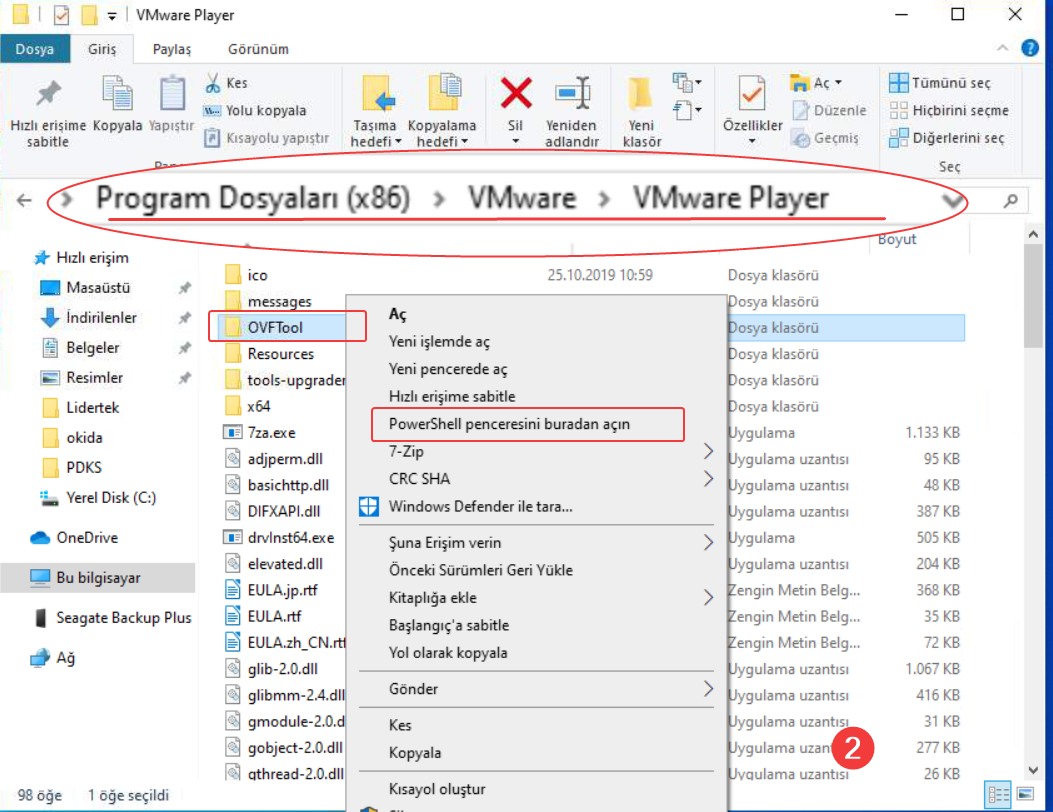The width and height of the screenshot is (1053, 812).
Task: Click Düzenle in the ribbon
Action: [x=829, y=110]
